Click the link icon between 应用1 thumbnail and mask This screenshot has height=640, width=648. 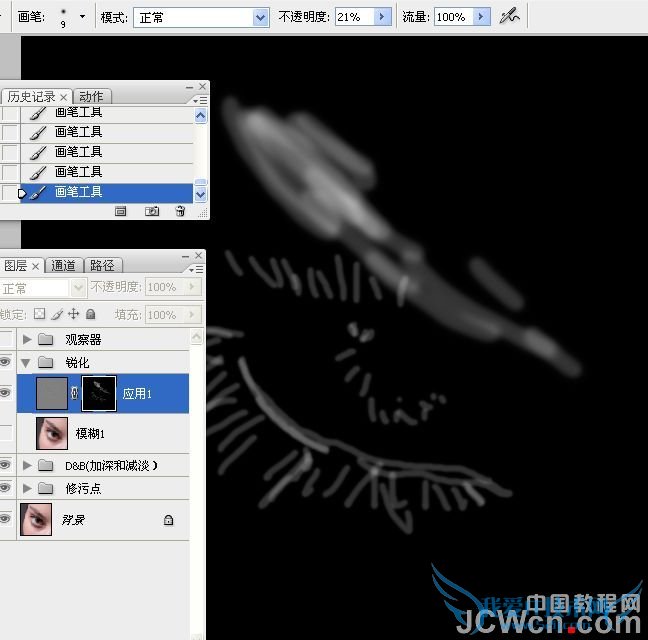(x=74, y=393)
